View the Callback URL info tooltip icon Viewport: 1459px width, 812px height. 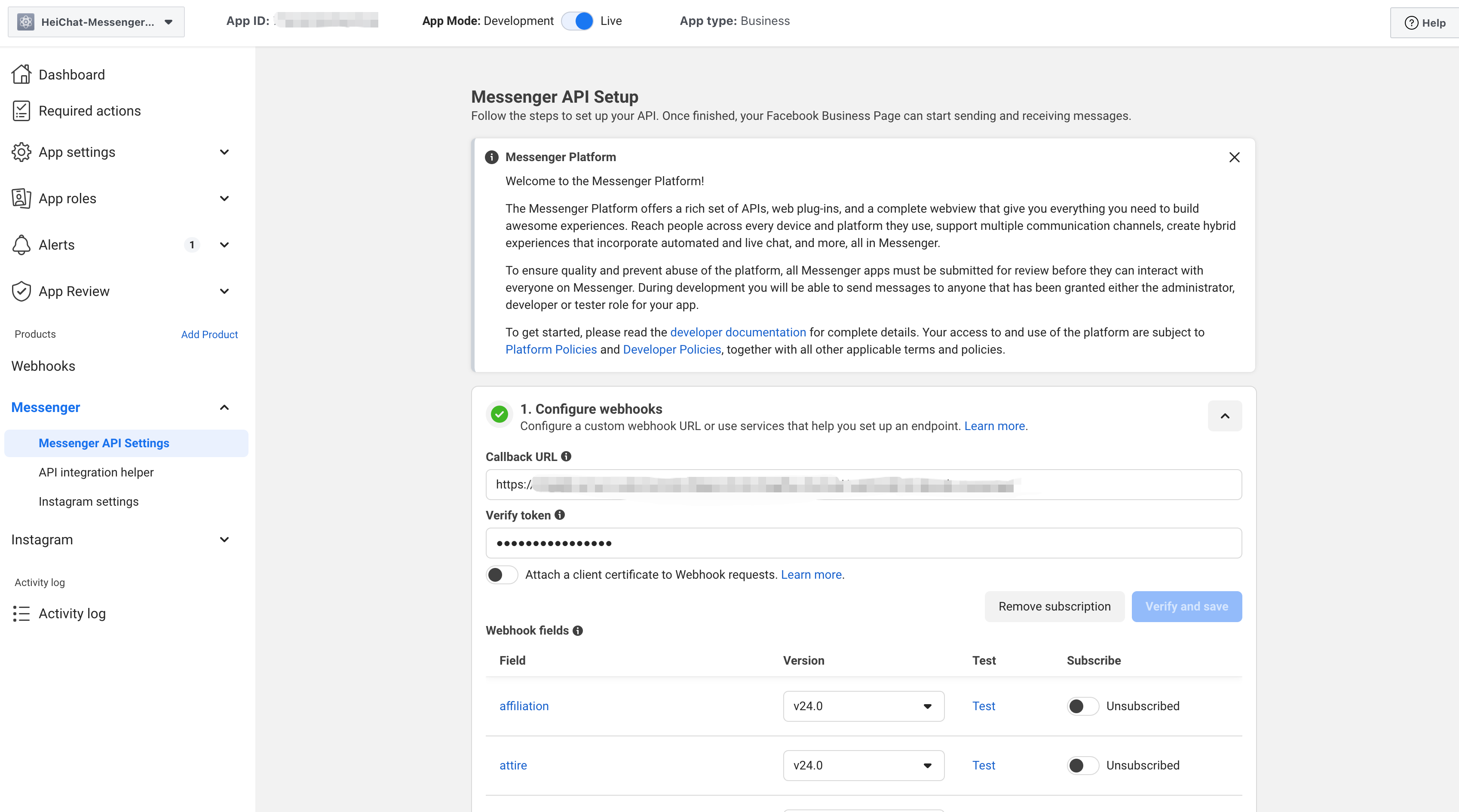pos(567,456)
